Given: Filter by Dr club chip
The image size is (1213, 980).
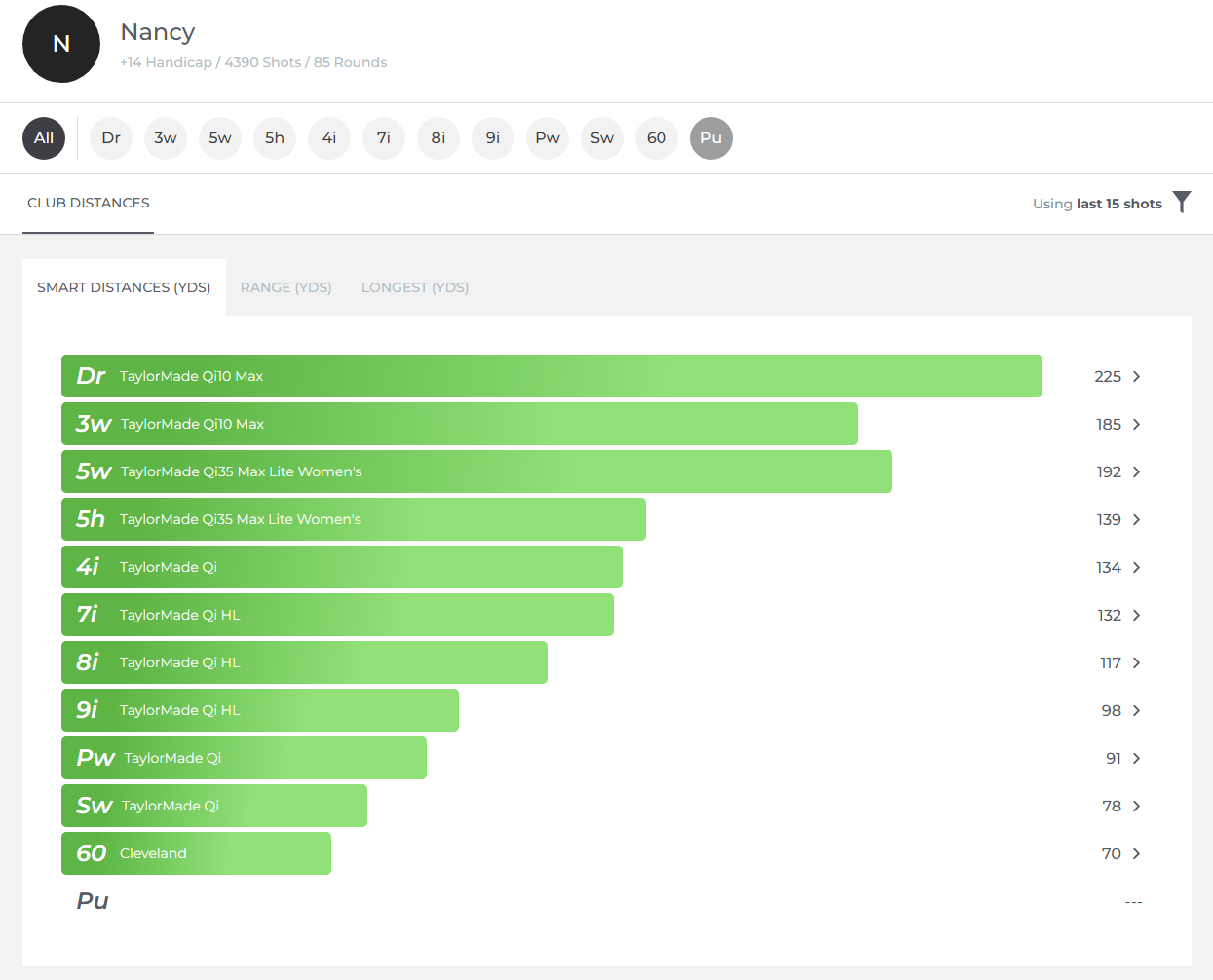Looking at the screenshot, I should (x=111, y=138).
